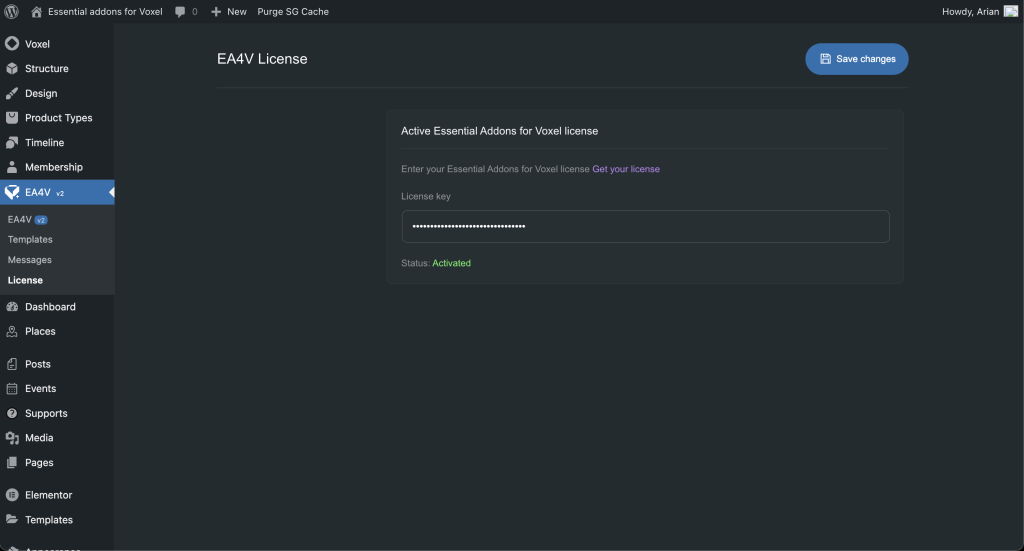Click the Elementor sidebar icon
Screen dimensions: 1024x551
(x=12, y=495)
